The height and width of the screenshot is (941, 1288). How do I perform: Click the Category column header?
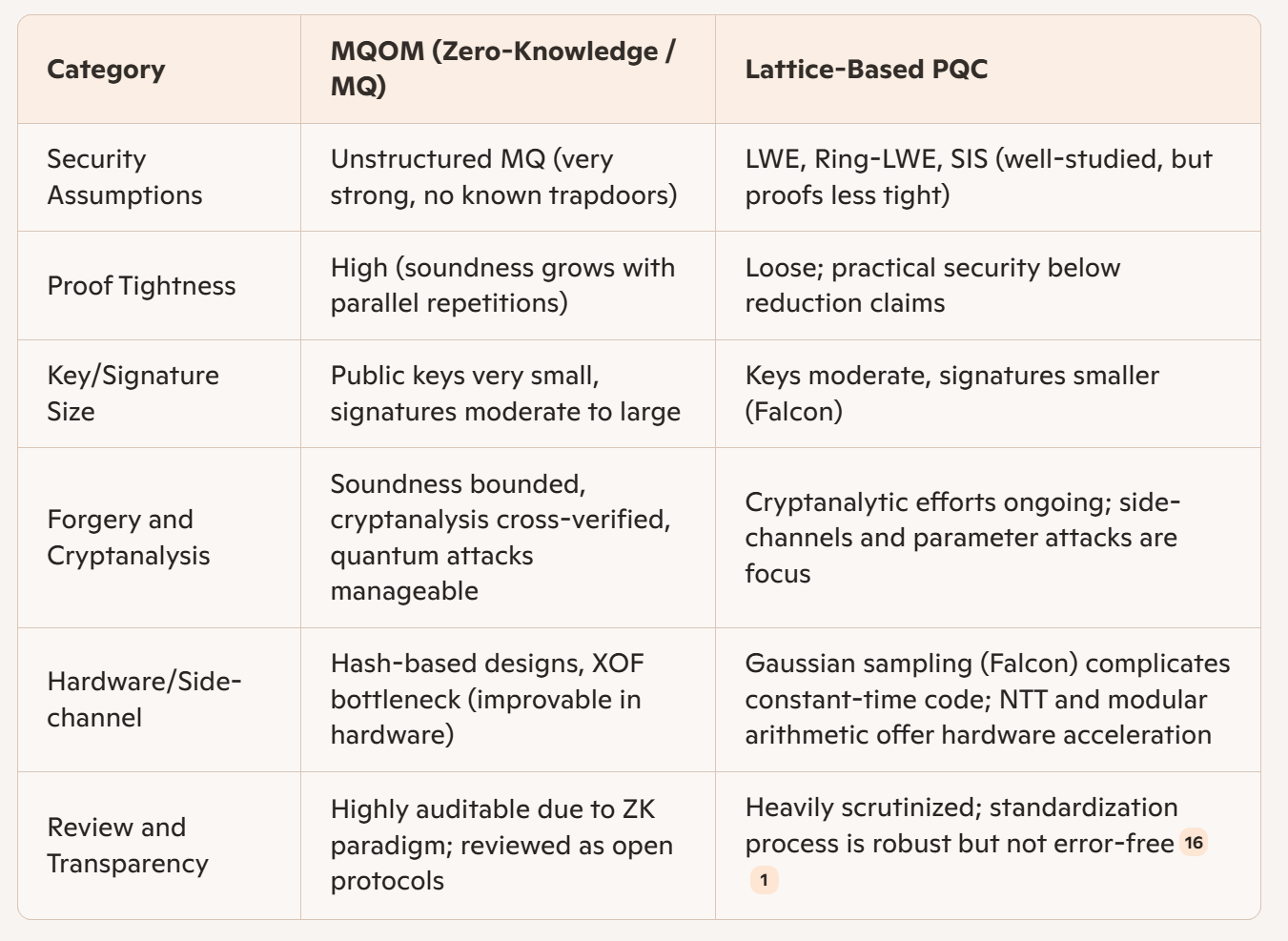coord(106,70)
